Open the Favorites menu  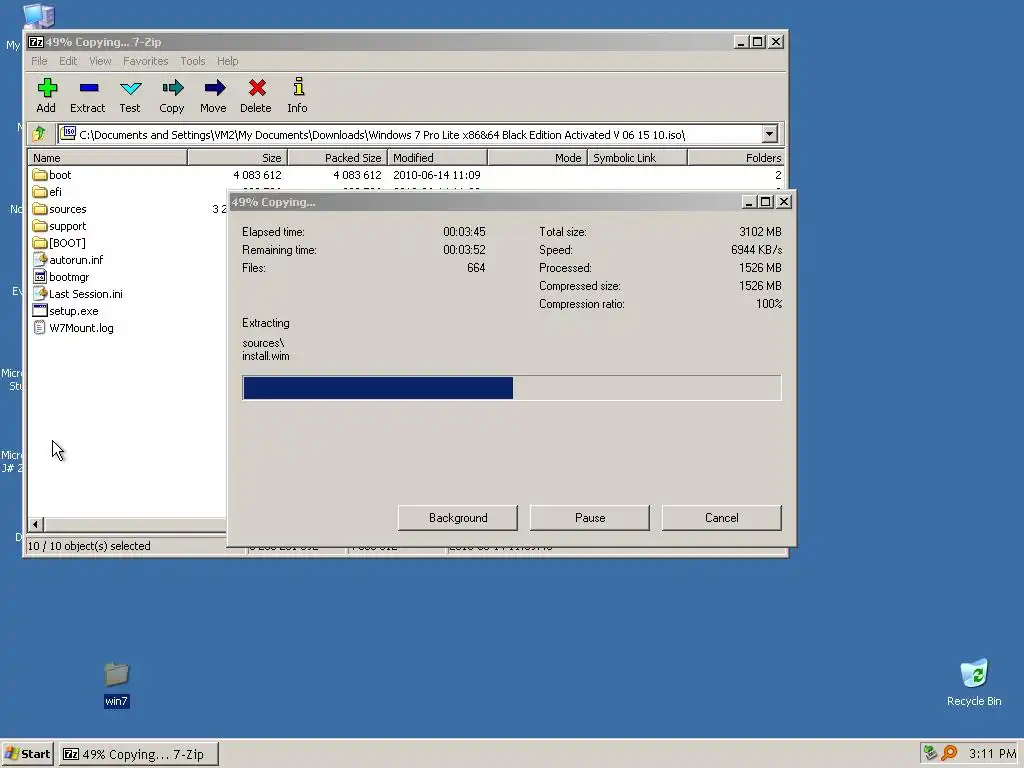pyautogui.click(x=146, y=61)
